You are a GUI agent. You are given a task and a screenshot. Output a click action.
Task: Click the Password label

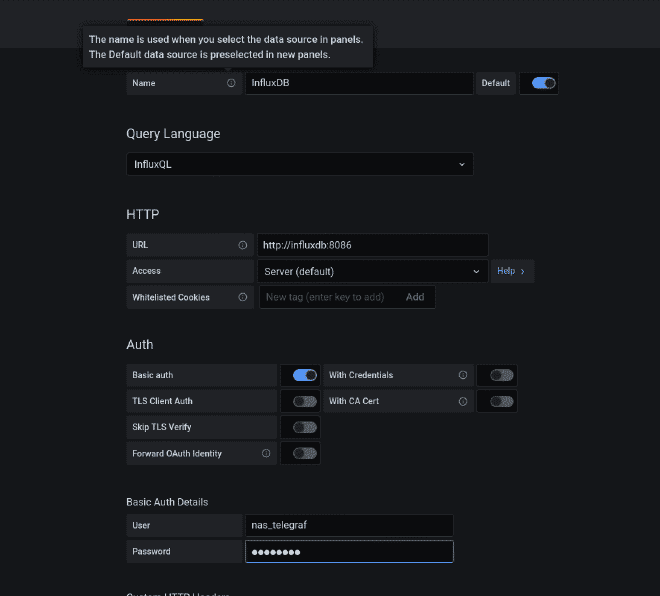pyautogui.click(x=151, y=551)
